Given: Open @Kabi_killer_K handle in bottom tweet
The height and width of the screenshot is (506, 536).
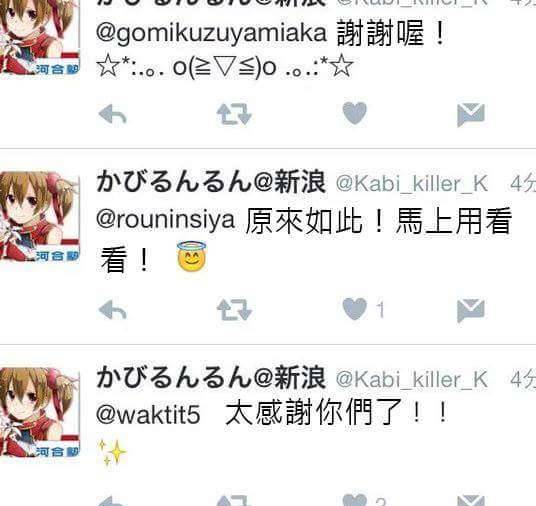Looking at the screenshot, I should pyautogui.click(x=412, y=380).
